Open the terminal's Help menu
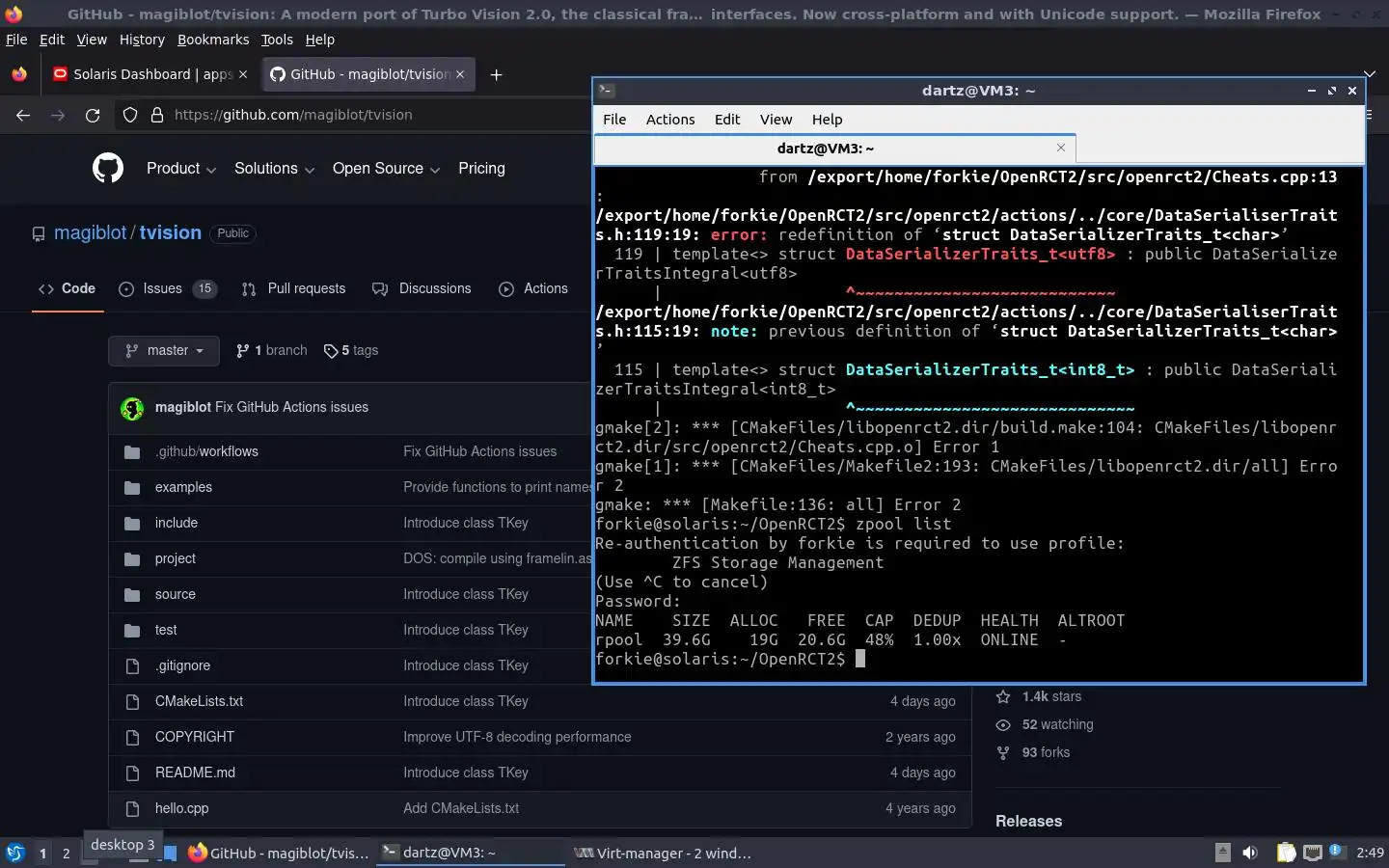 827,120
